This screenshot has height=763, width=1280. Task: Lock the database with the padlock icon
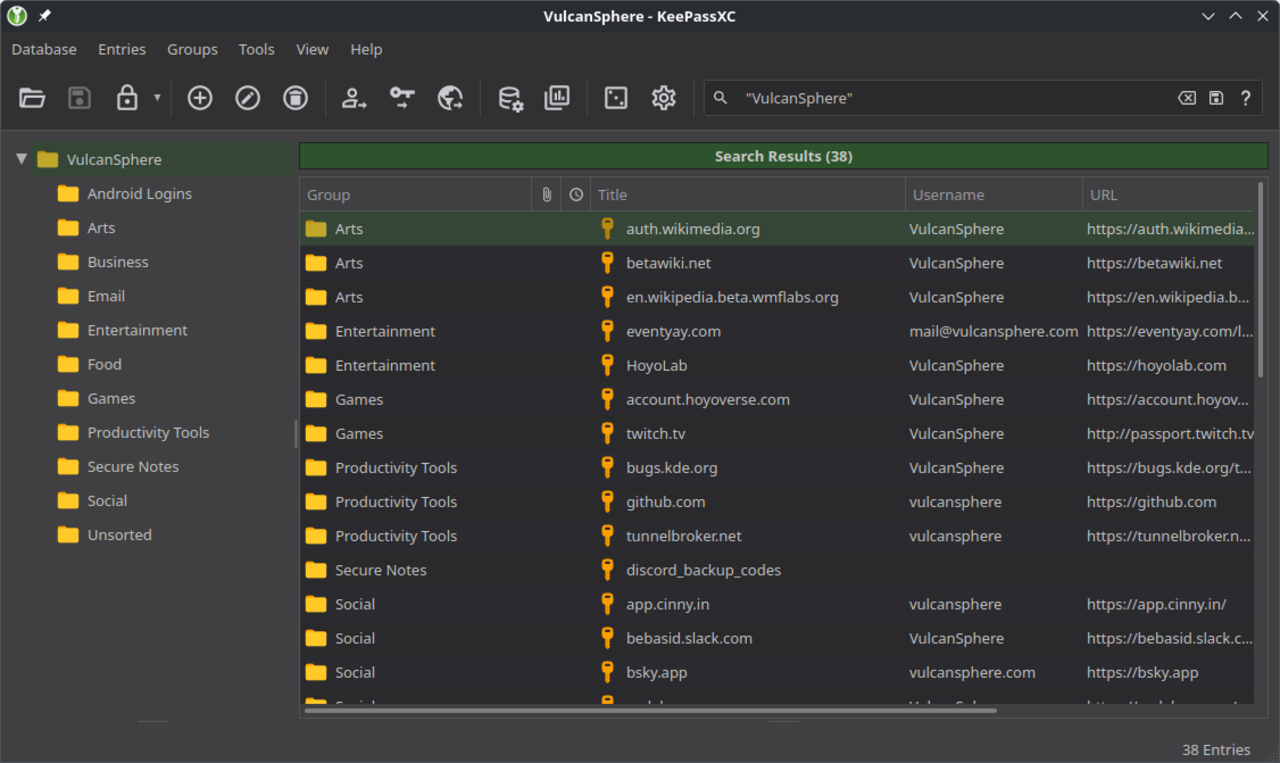(127, 98)
